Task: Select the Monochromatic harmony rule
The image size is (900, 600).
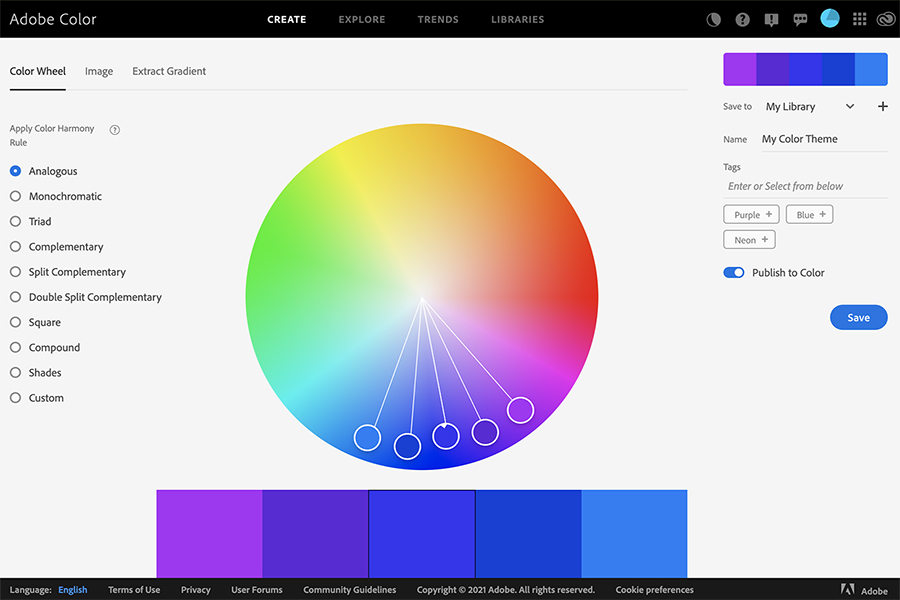Action: coord(56,196)
